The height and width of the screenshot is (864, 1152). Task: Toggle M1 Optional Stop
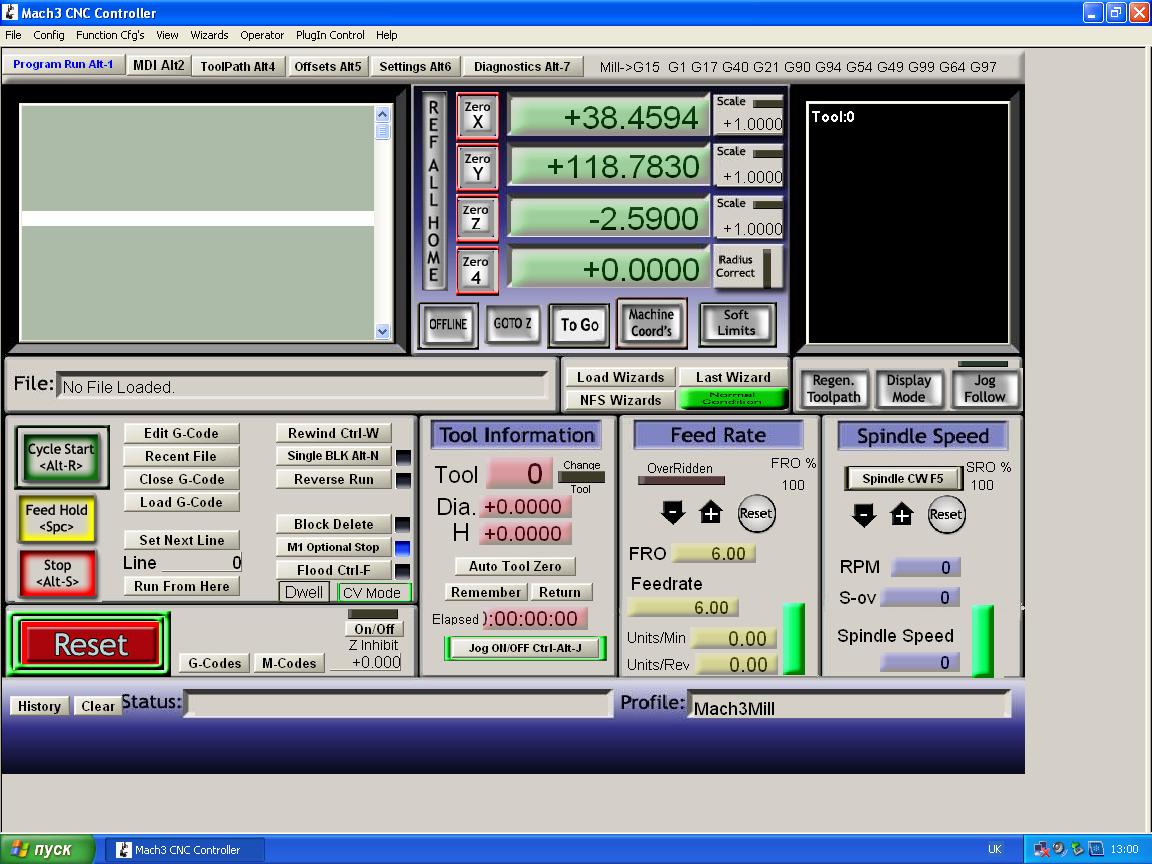coord(334,547)
